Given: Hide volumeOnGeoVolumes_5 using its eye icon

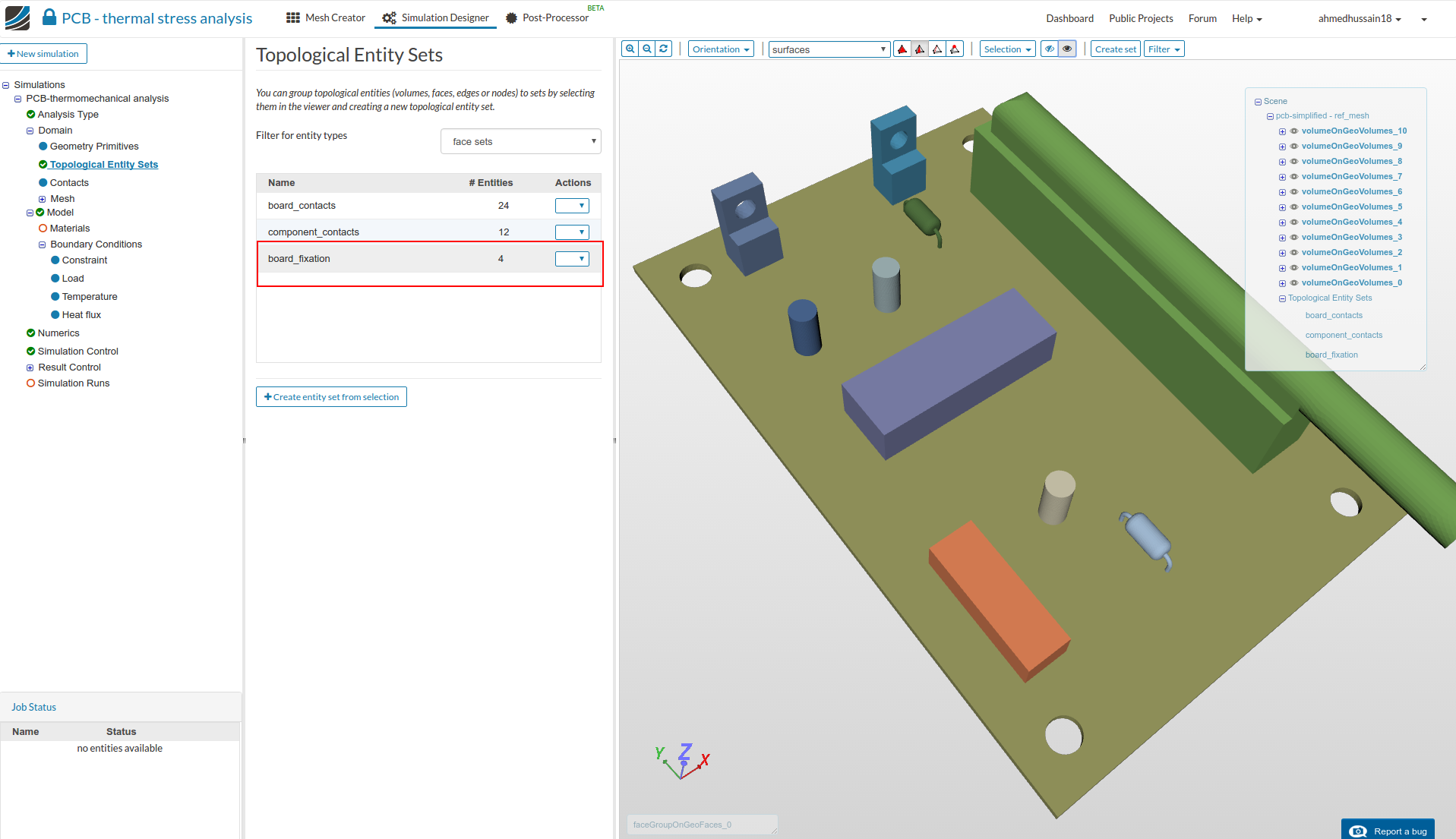Looking at the screenshot, I should [1294, 207].
